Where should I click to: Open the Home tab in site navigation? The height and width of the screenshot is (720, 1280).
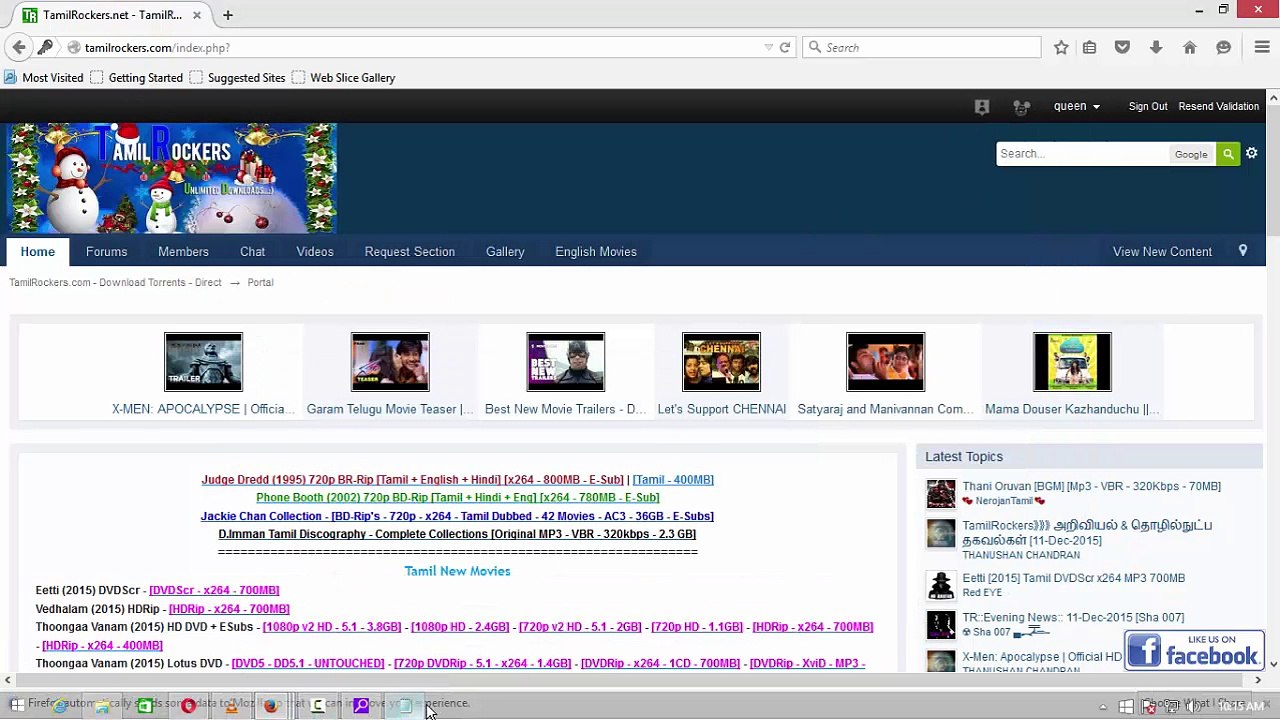(x=38, y=252)
